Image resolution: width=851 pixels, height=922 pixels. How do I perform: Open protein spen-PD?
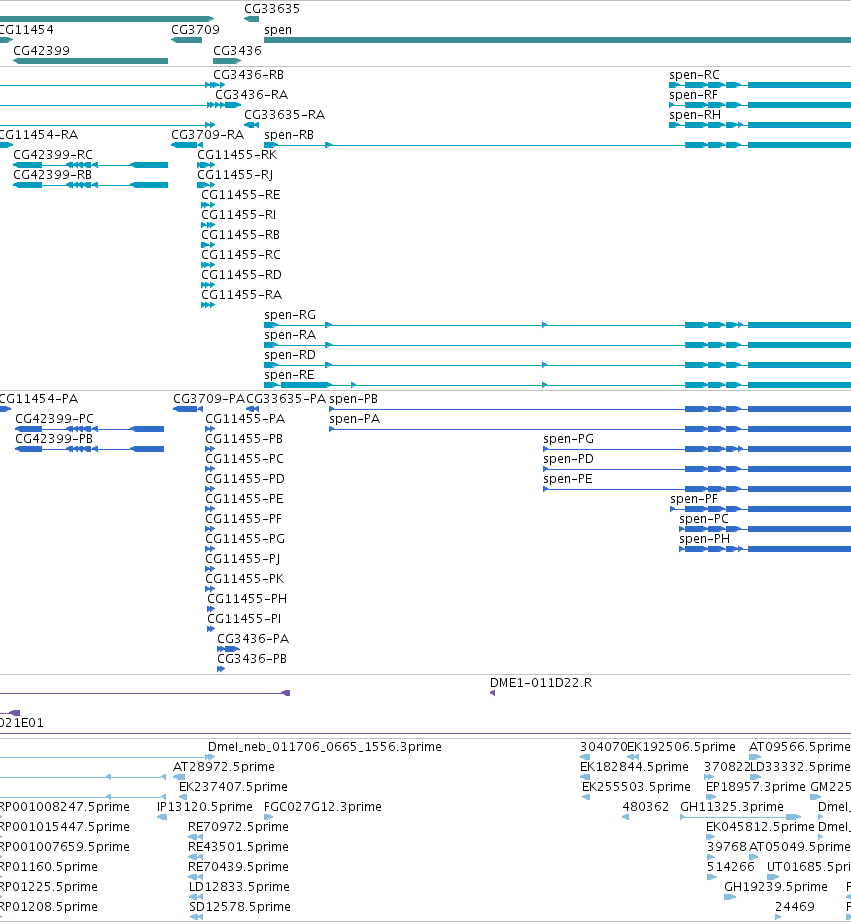pos(569,459)
